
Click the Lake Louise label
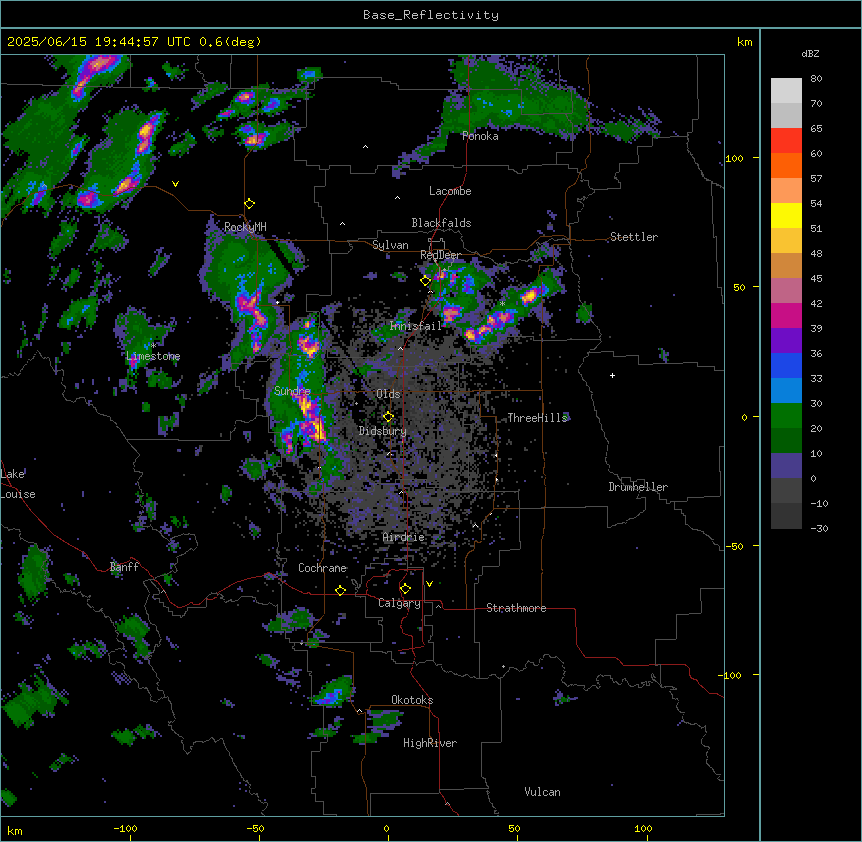pyautogui.click(x=18, y=484)
